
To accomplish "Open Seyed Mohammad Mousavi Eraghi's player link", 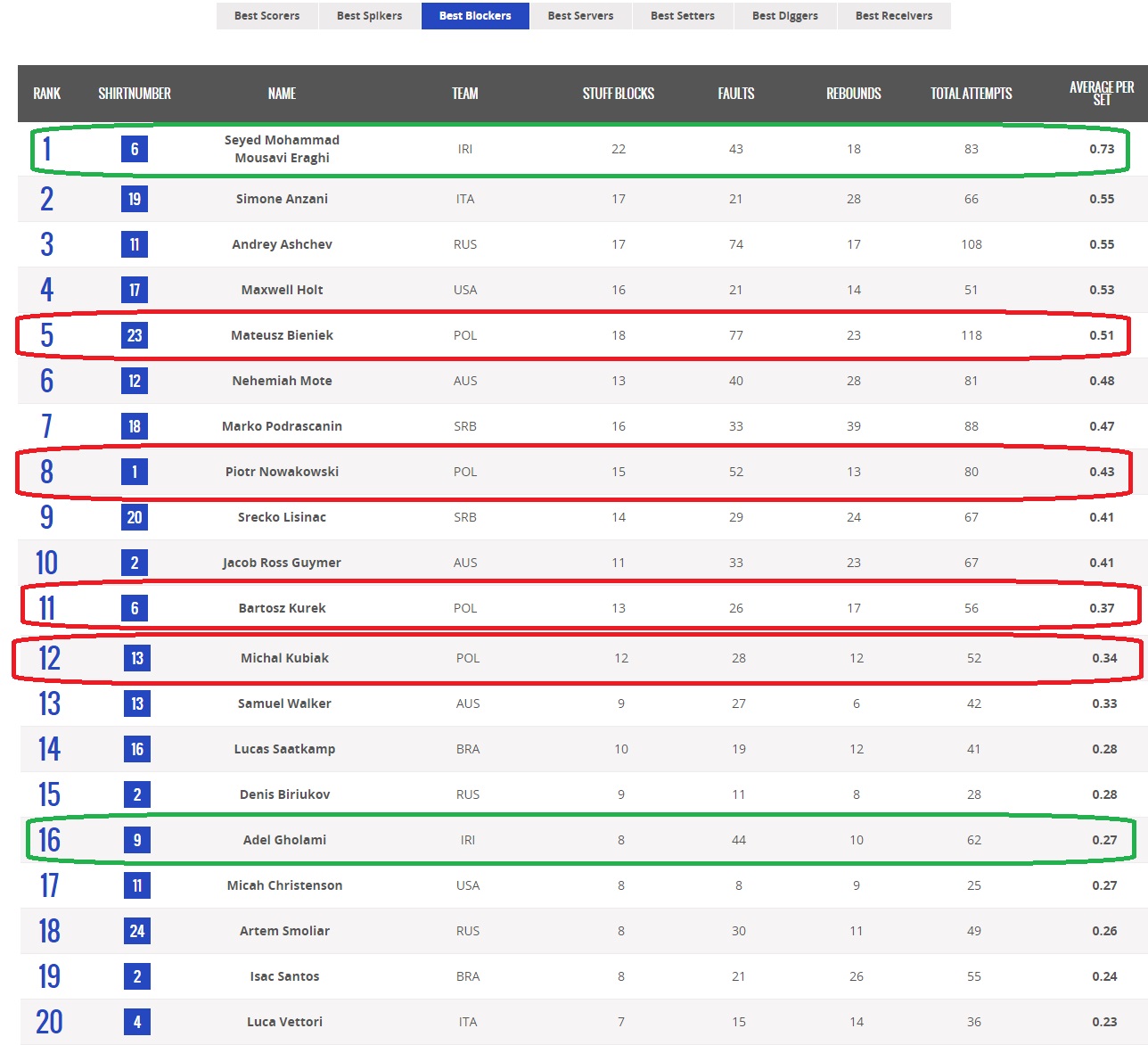I will tap(282, 149).
